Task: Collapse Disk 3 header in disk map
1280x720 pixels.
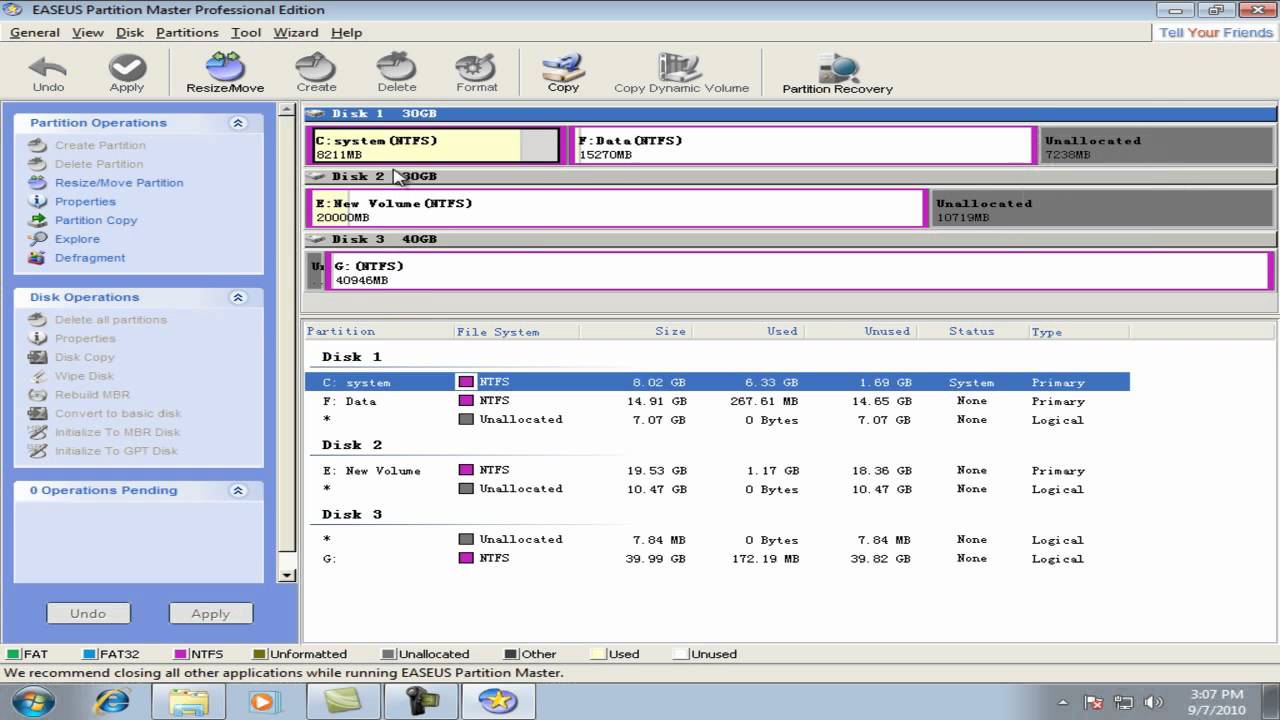Action: 316,240
